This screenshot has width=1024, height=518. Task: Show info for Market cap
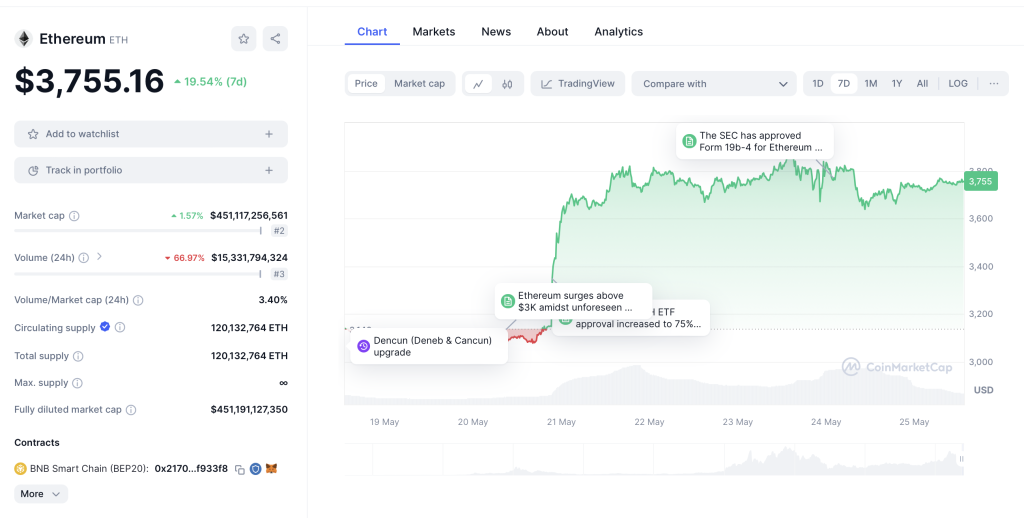(74, 216)
